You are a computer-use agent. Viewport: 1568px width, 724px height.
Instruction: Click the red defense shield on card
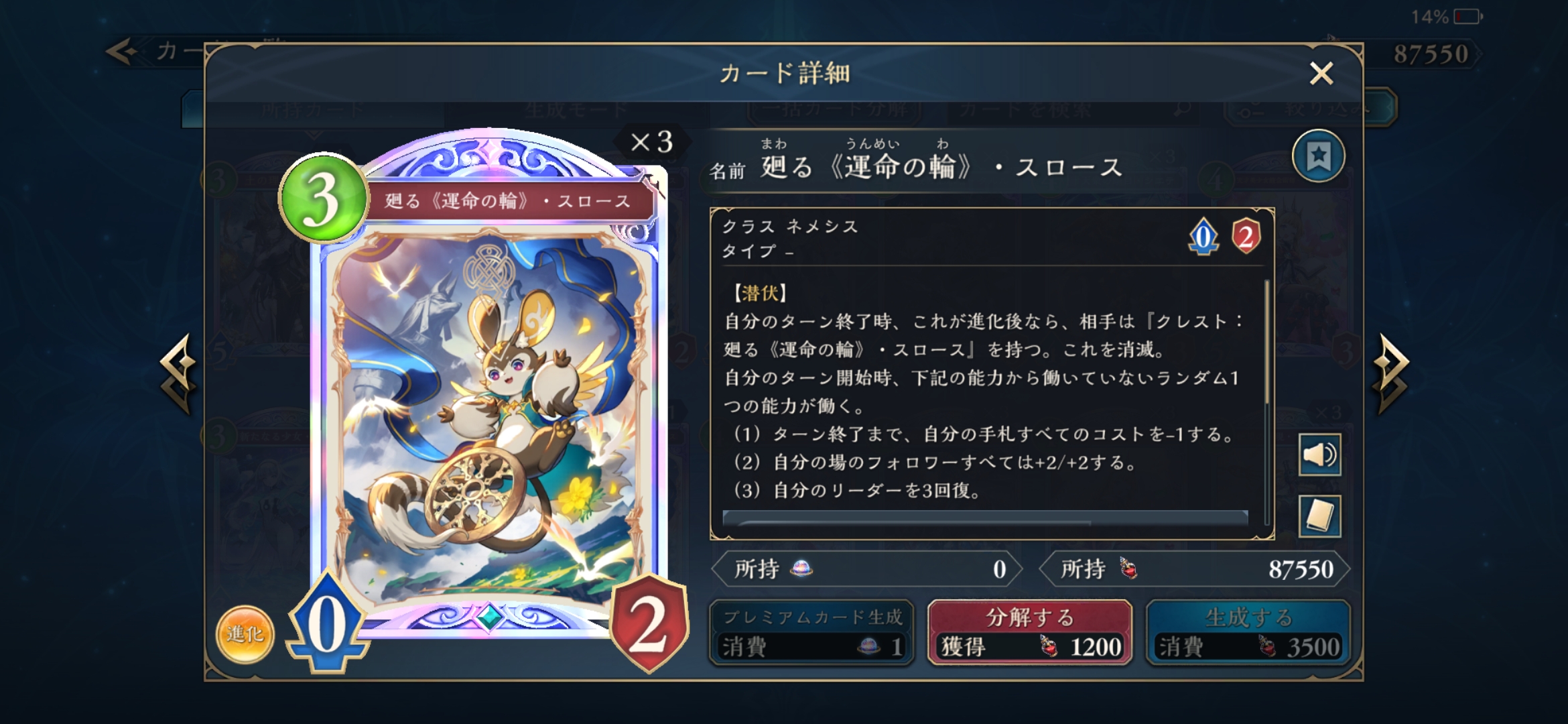pyautogui.click(x=649, y=623)
